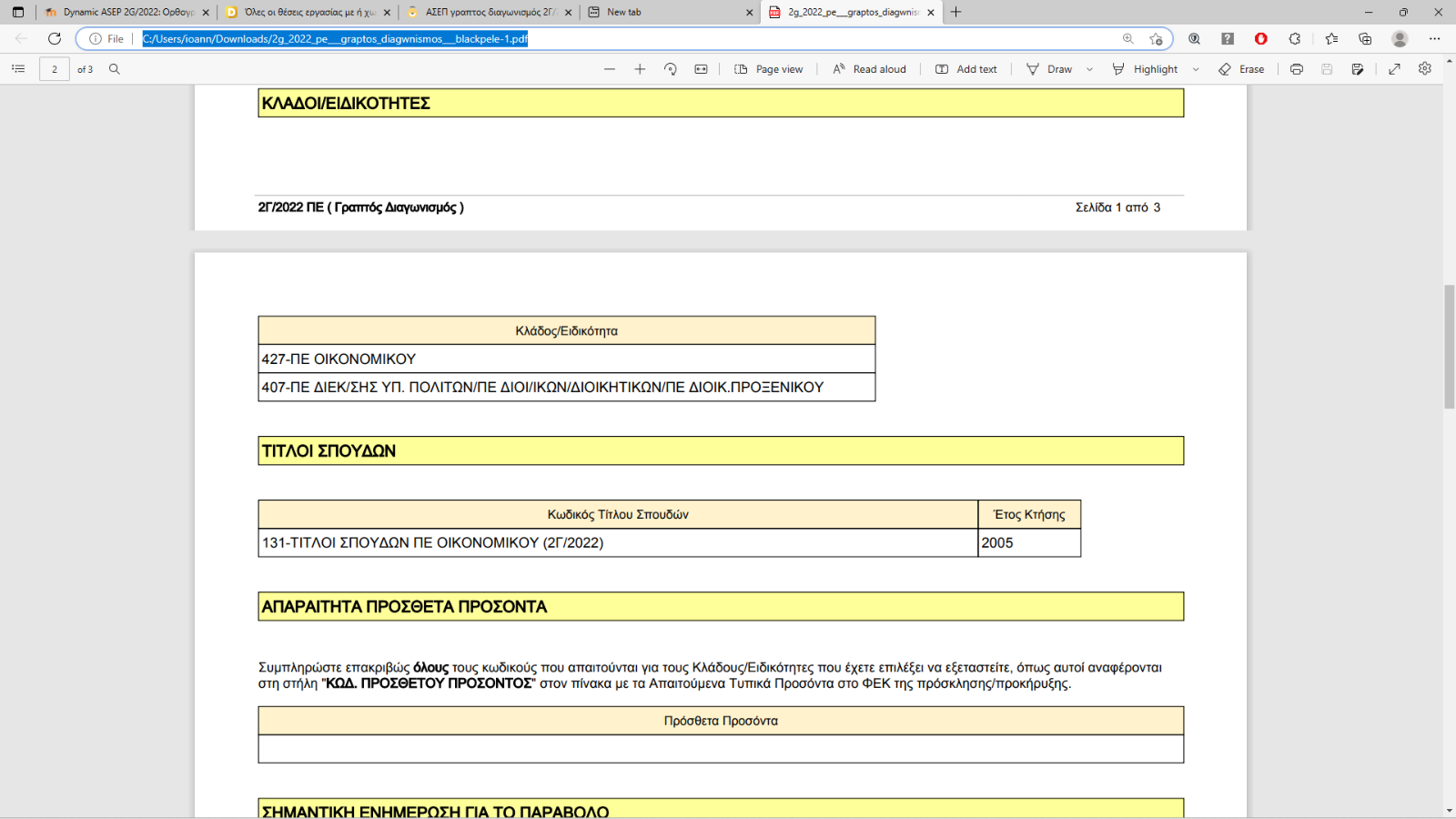Open a new browser tab

click(x=955, y=12)
